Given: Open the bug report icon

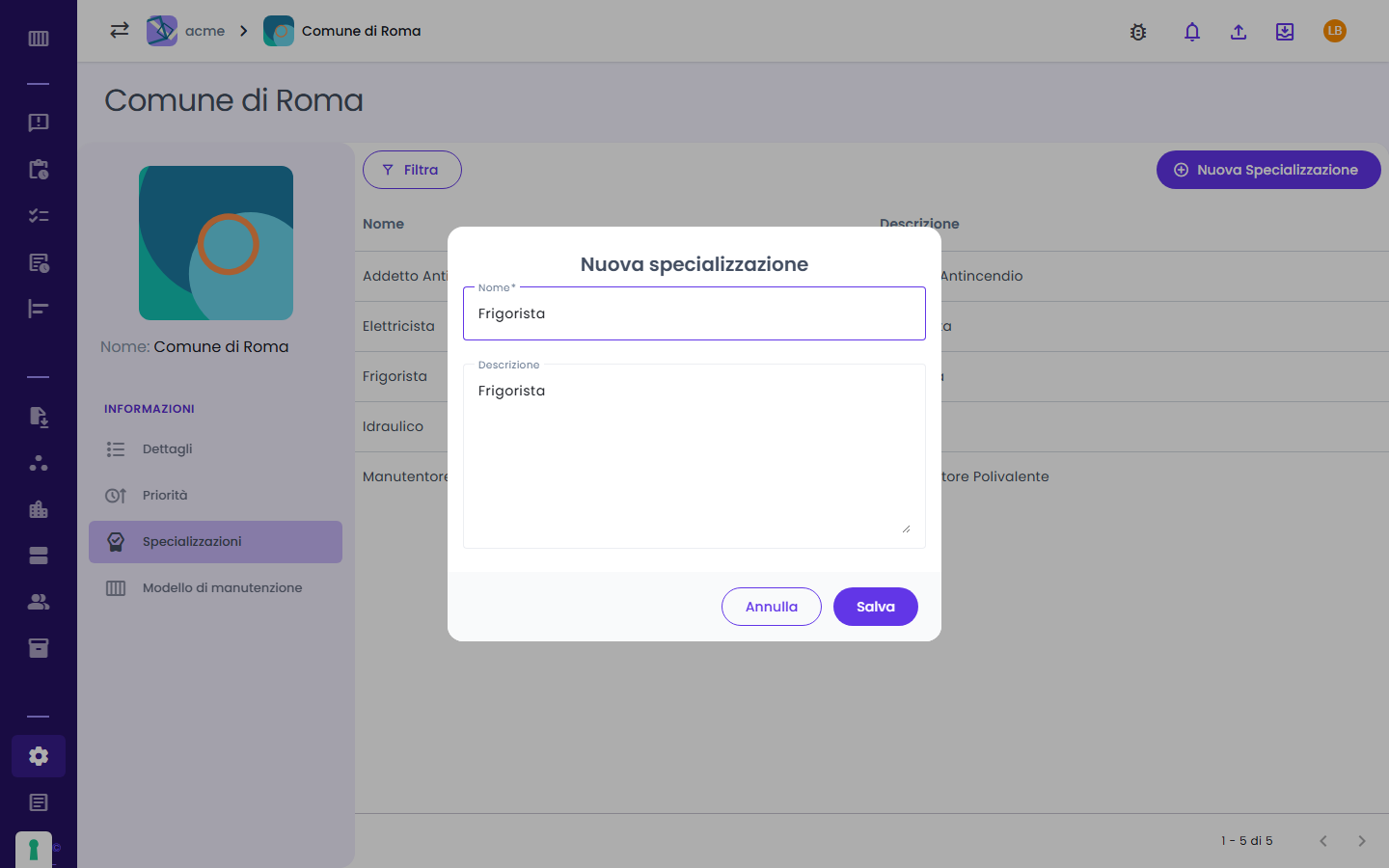Looking at the screenshot, I should tap(1138, 32).
